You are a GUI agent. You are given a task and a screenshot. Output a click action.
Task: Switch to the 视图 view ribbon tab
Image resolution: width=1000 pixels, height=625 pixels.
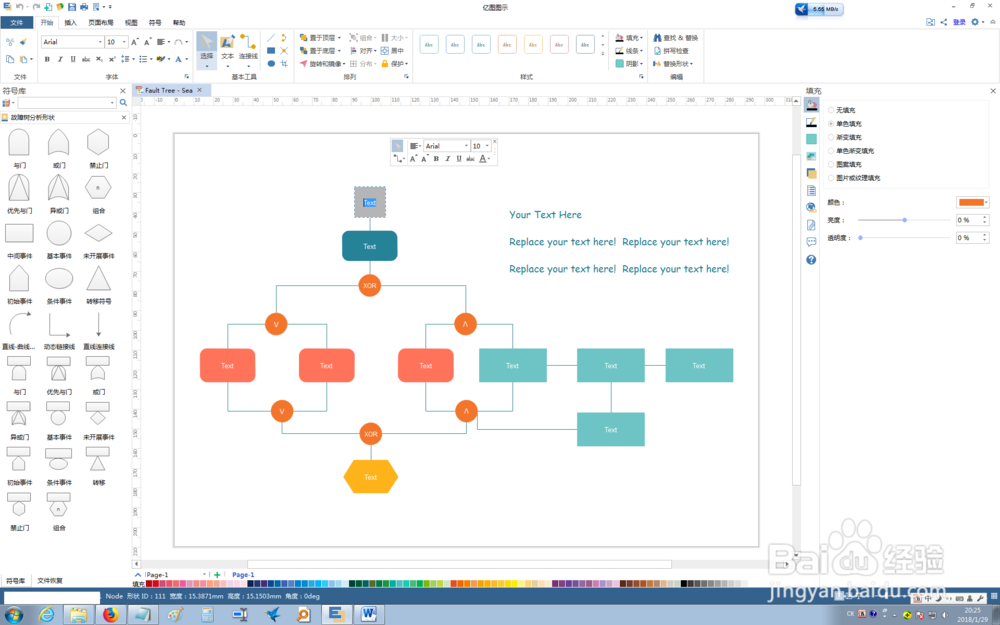tap(131, 23)
